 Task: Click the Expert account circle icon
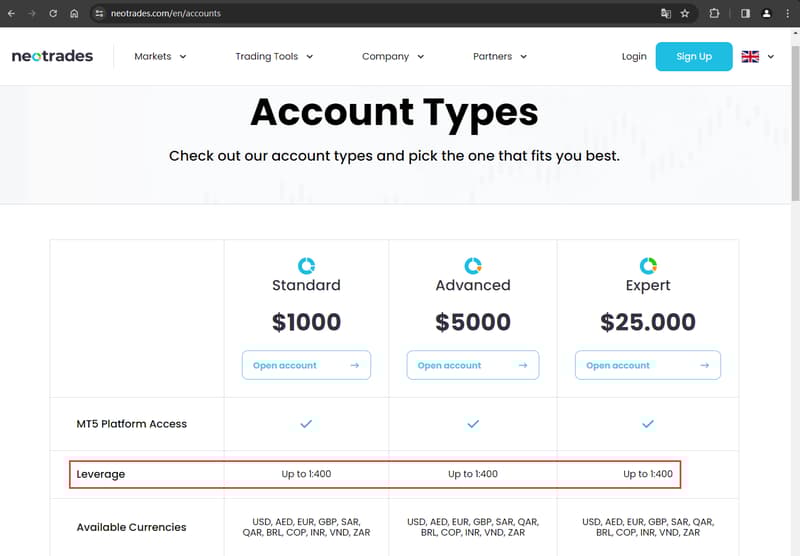point(648,266)
